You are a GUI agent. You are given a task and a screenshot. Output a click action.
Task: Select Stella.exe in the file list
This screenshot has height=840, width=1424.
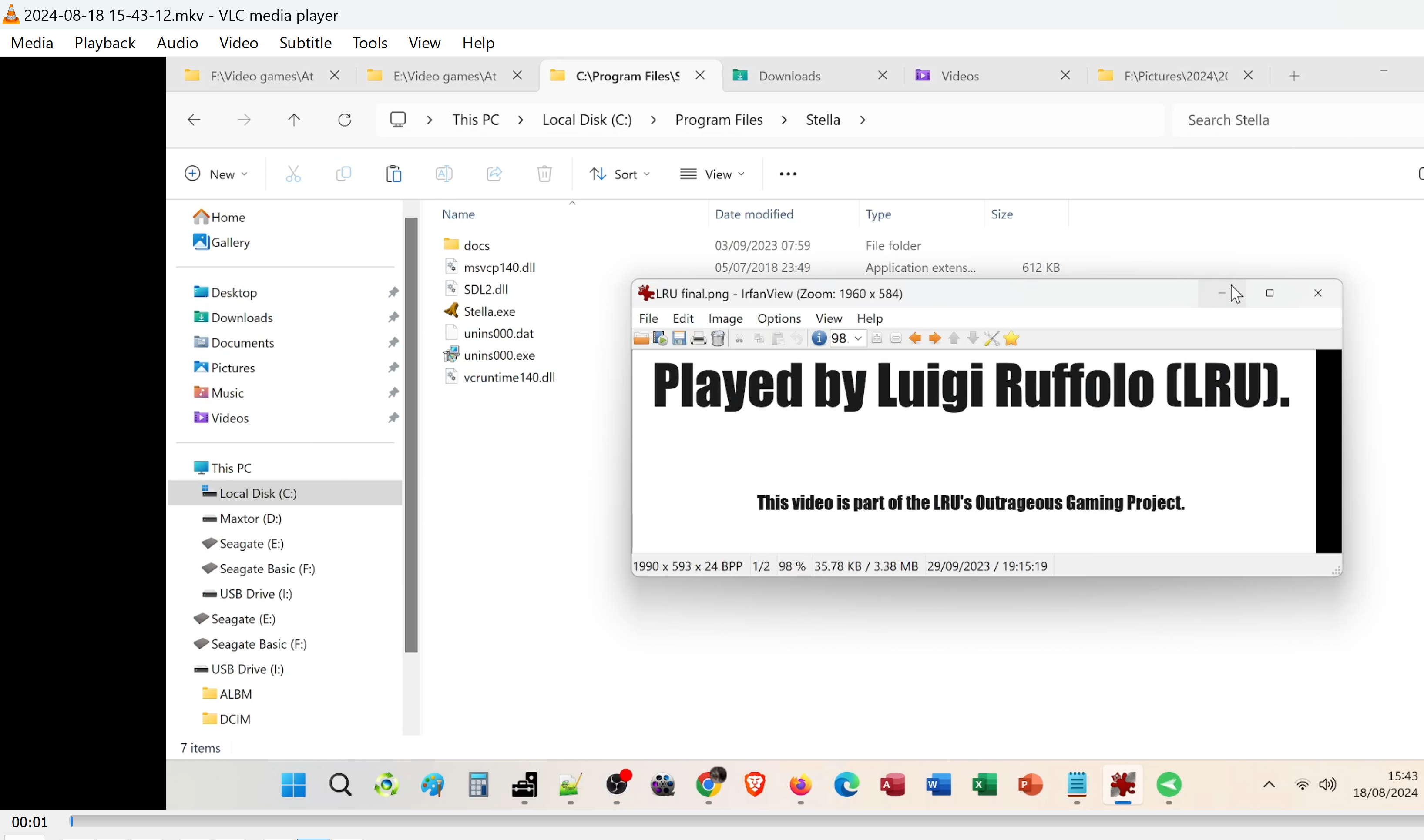(x=489, y=311)
